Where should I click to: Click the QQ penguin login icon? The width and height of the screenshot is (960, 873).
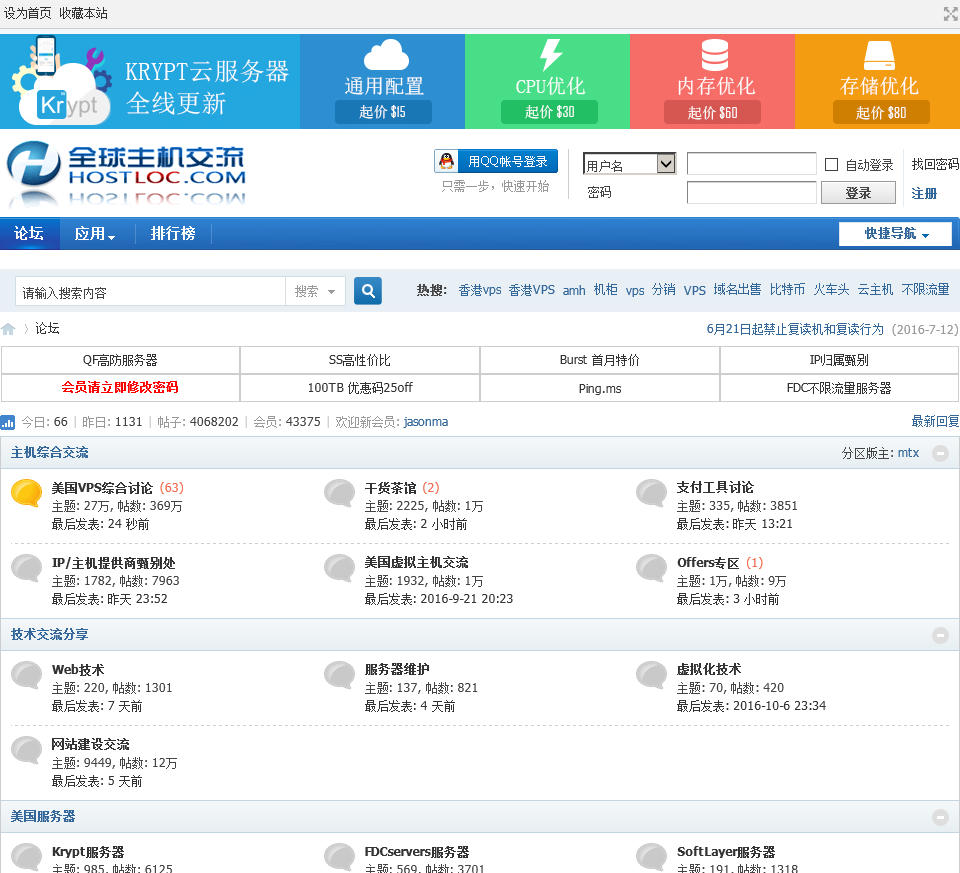pos(446,162)
